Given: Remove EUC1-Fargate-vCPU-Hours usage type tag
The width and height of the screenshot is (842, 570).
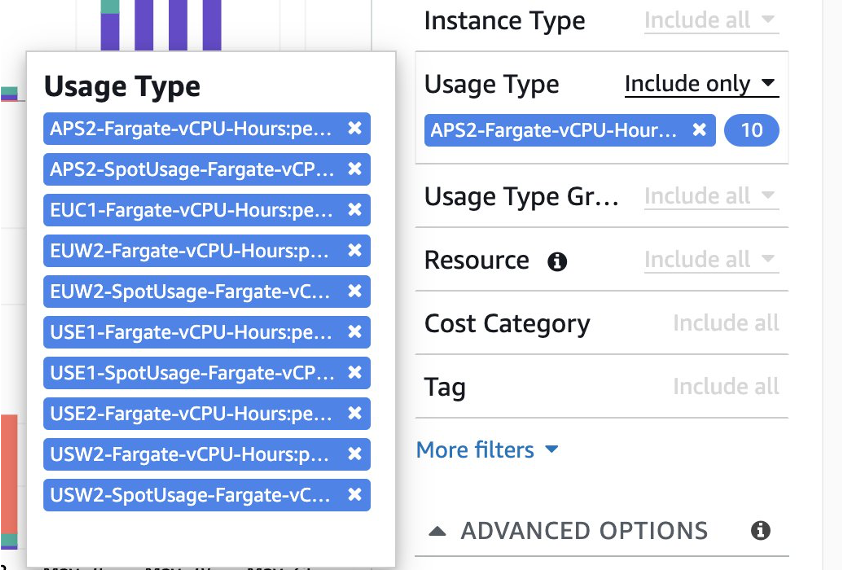Looking at the screenshot, I should click(x=354, y=210).
